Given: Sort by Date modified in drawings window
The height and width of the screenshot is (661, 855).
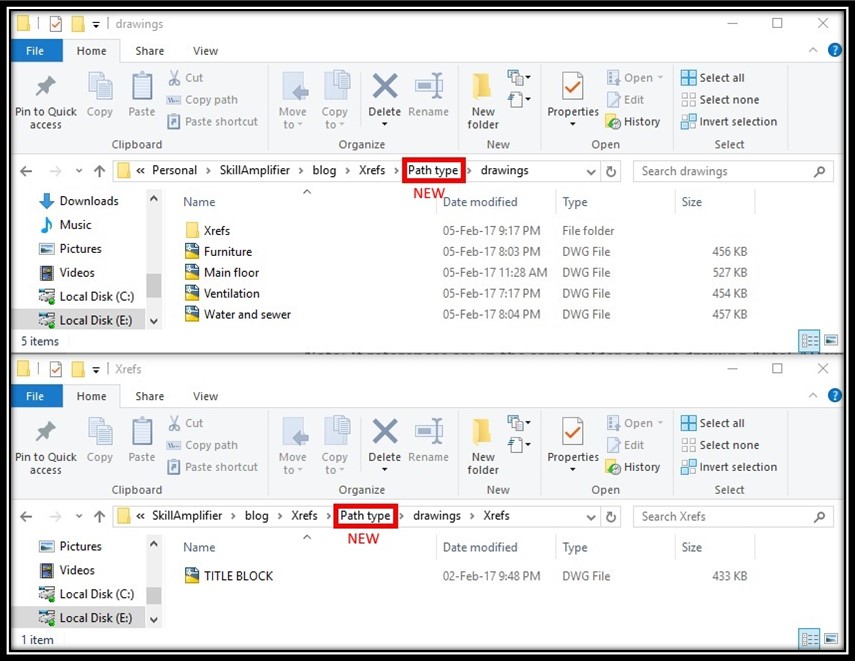Looking at the screenshot, I should point(480,202).
